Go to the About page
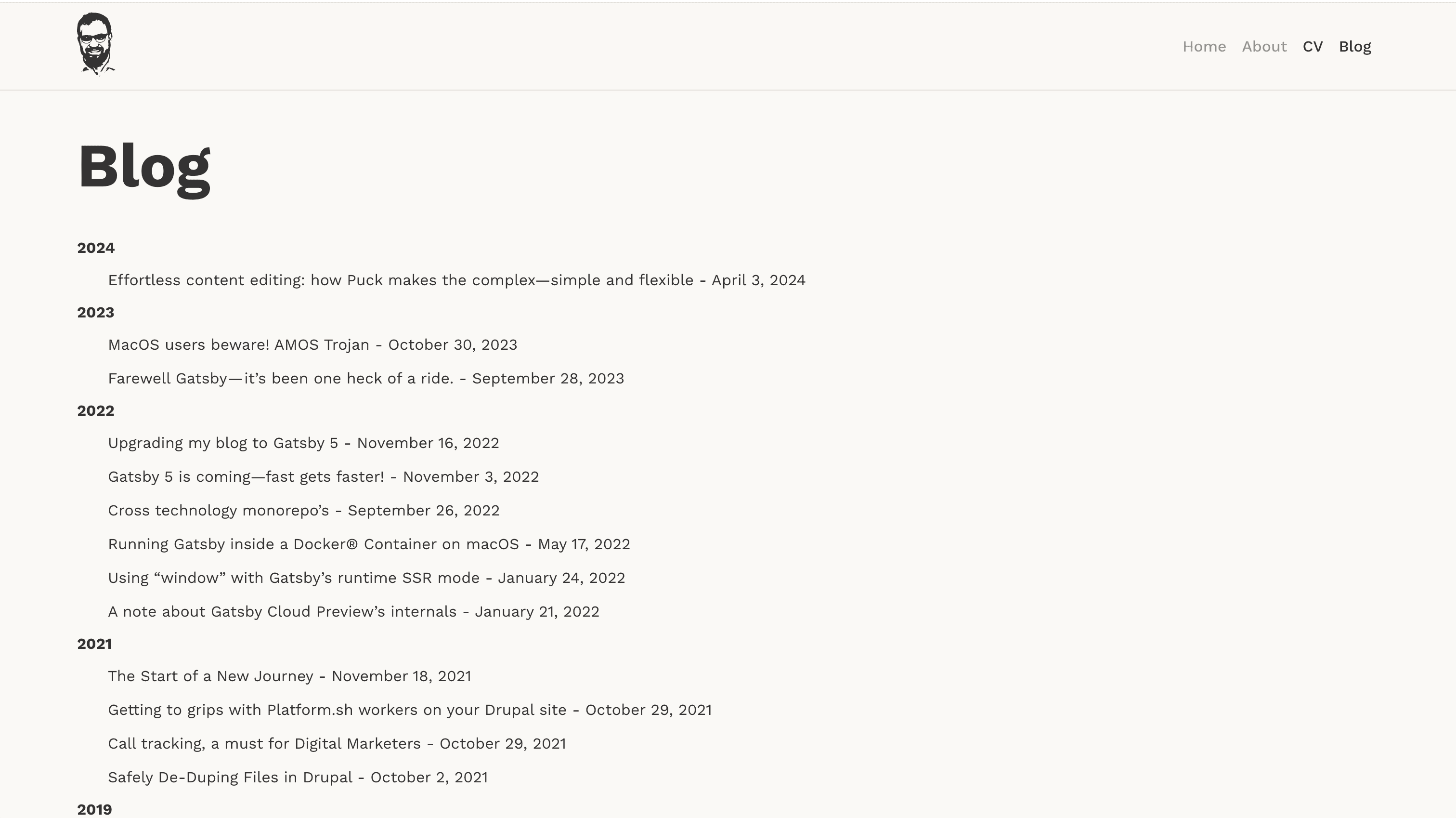The height and width of the screenshot is (818, 1456). pos(1264,46)
